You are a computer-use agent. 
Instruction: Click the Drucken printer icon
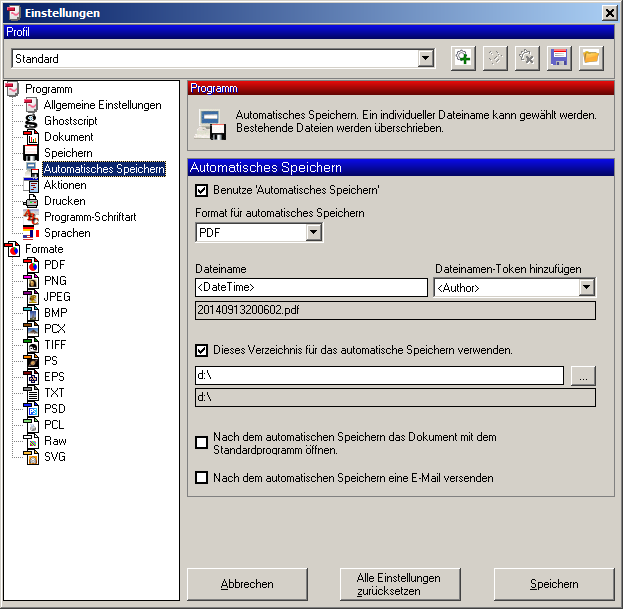coord(31,201)
